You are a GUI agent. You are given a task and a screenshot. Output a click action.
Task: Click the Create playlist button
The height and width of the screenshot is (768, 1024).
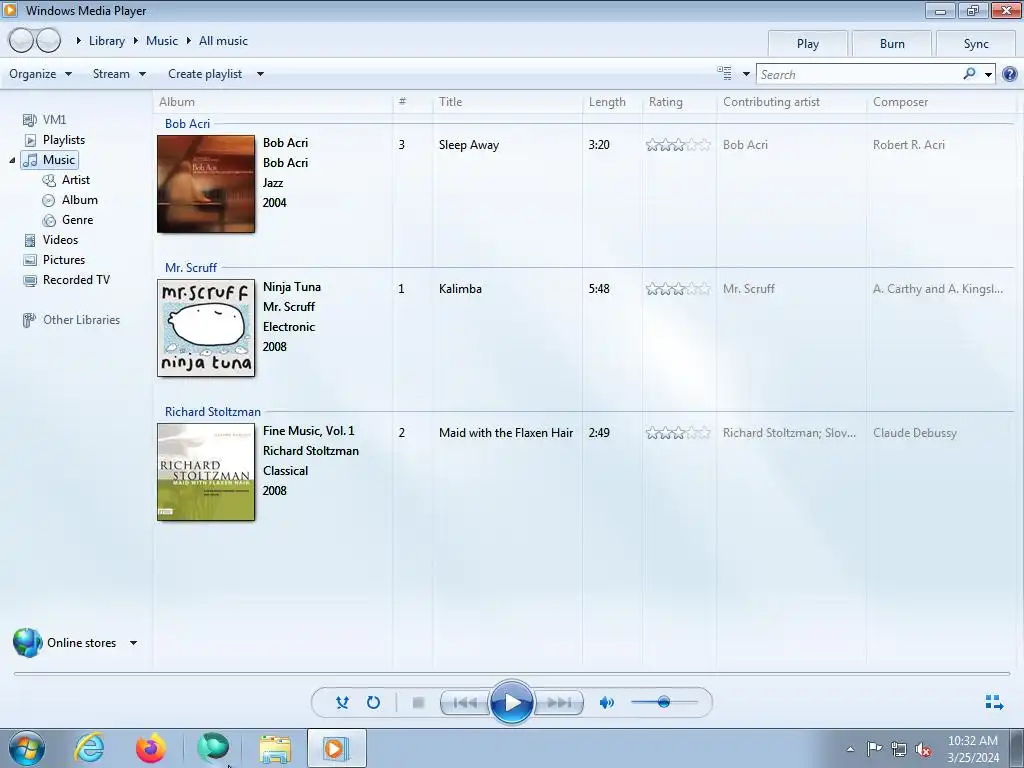tap(205, 74)
